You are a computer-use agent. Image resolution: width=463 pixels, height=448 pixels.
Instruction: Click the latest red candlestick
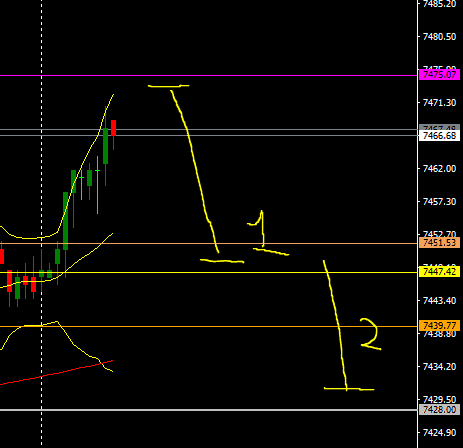pyautogui.click(x=113, y=128)
